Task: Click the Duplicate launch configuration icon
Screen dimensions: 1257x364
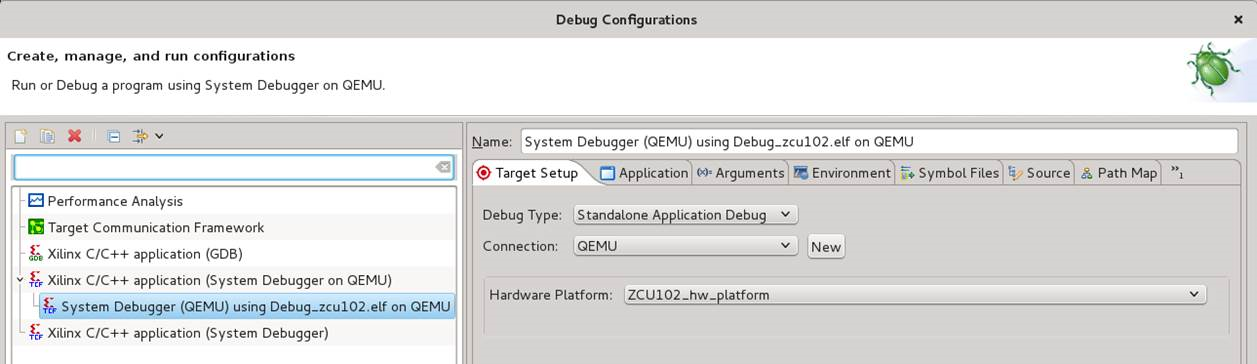Action: pyautogui.click(x=47, y=136)
